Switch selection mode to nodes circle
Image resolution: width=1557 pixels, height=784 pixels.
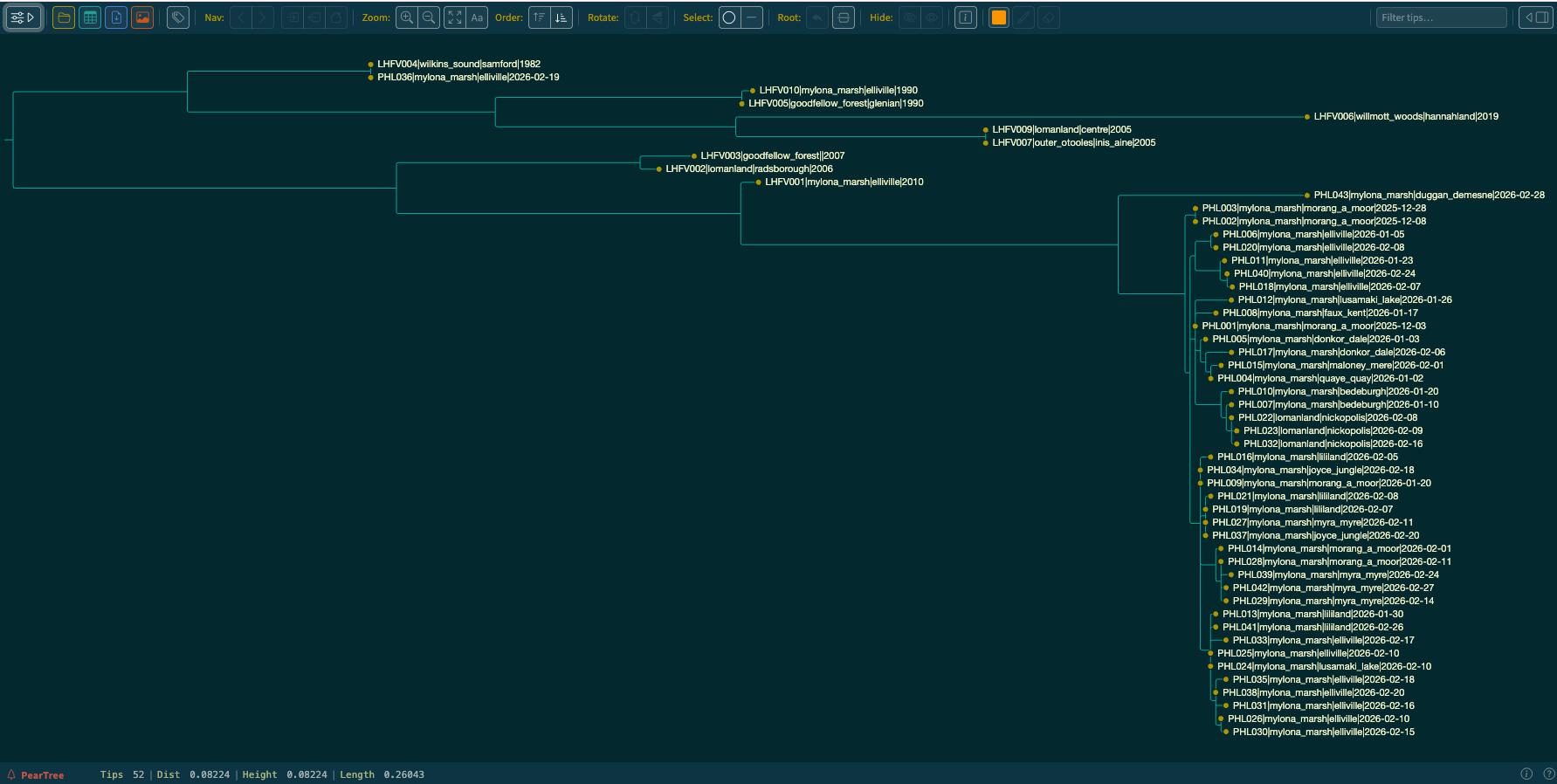pyautogui.click(x=729, y=17)
